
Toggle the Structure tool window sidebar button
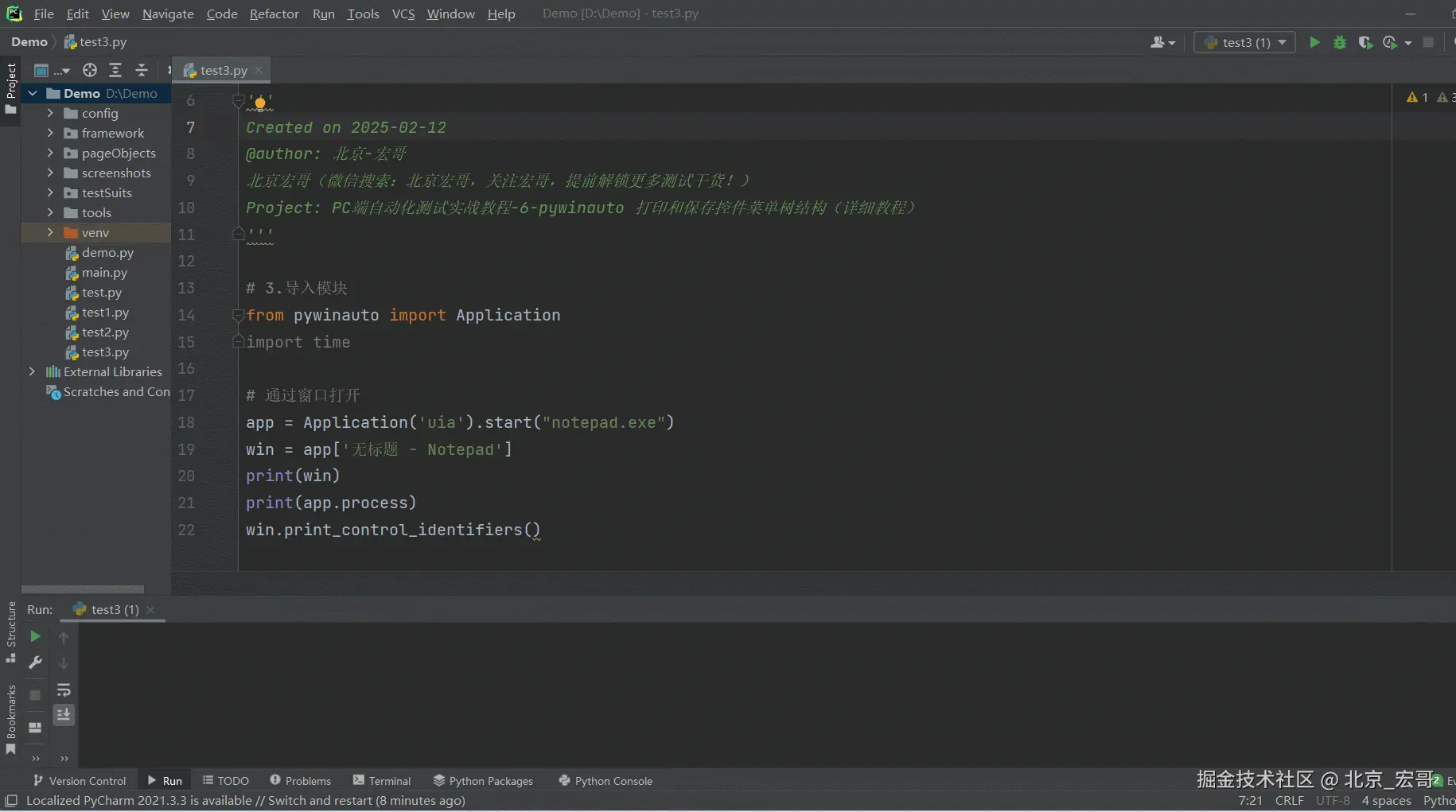click(10, 632)
